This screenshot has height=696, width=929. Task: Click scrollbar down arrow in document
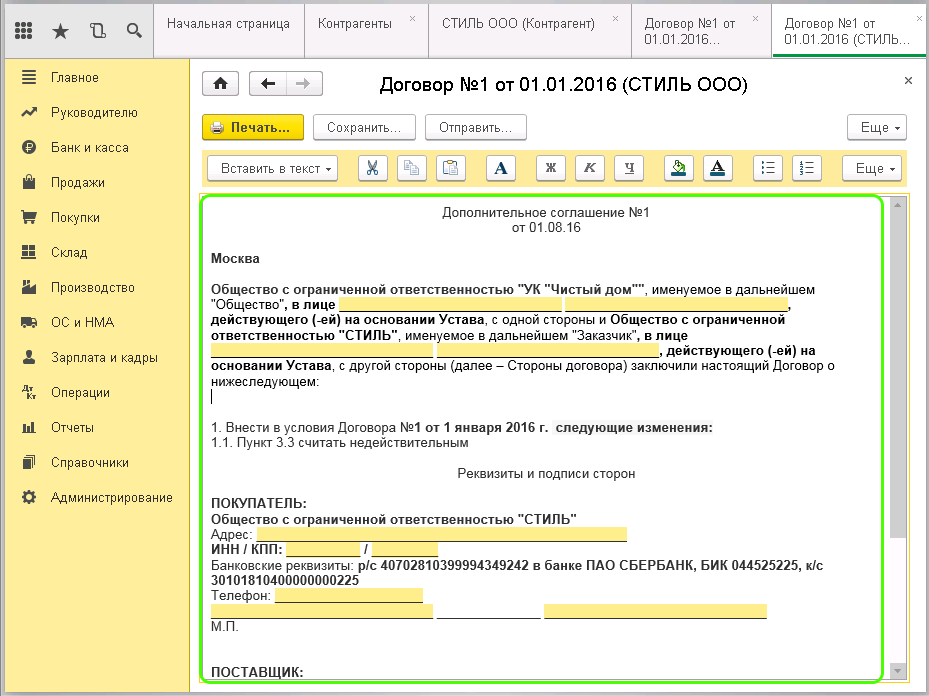[x=898, y=671]
